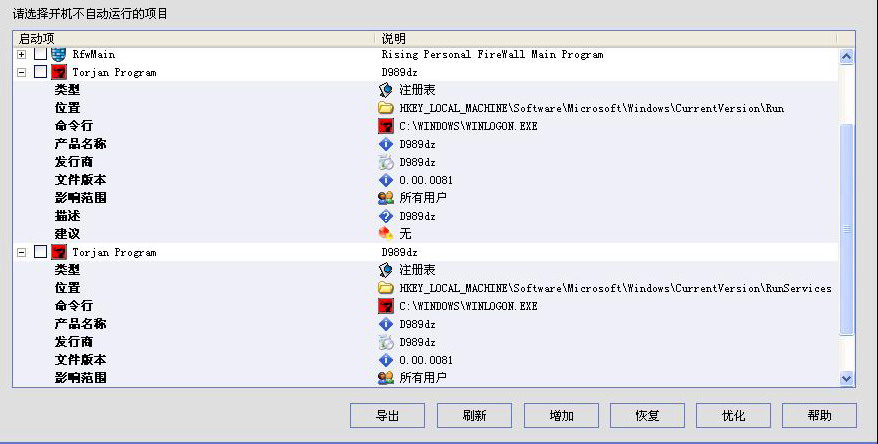The height and width of the screenshot is (444, 878).
Task: Click the question mark icon in the 描述 row
Action: [386, 216]
